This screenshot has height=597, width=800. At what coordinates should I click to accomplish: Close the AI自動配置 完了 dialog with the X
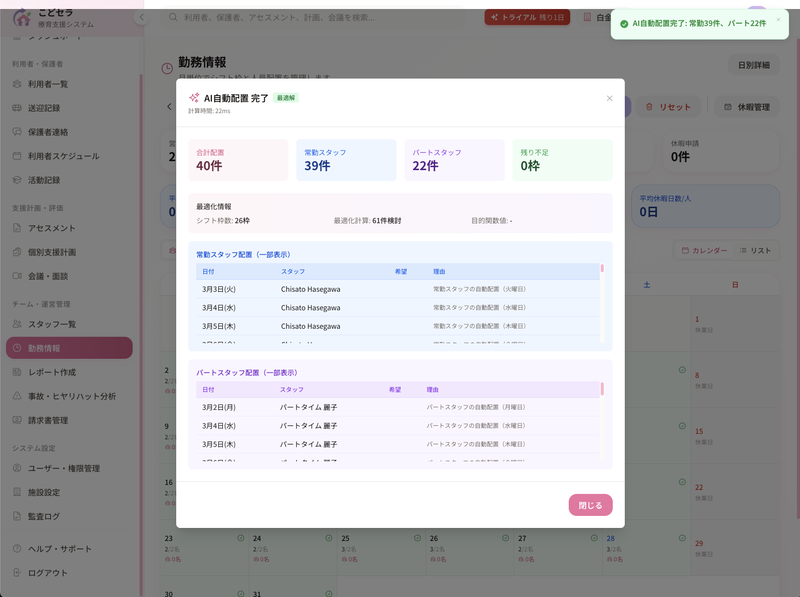coord(609,98)
